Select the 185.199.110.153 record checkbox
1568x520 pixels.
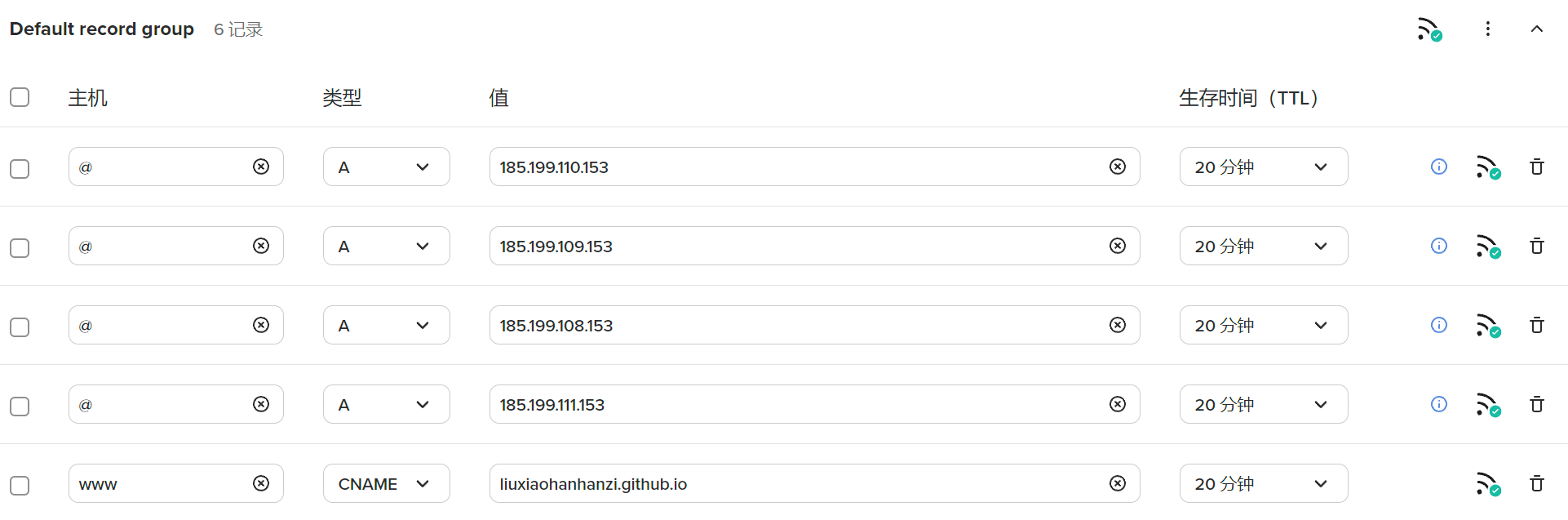tap(20, 168)
